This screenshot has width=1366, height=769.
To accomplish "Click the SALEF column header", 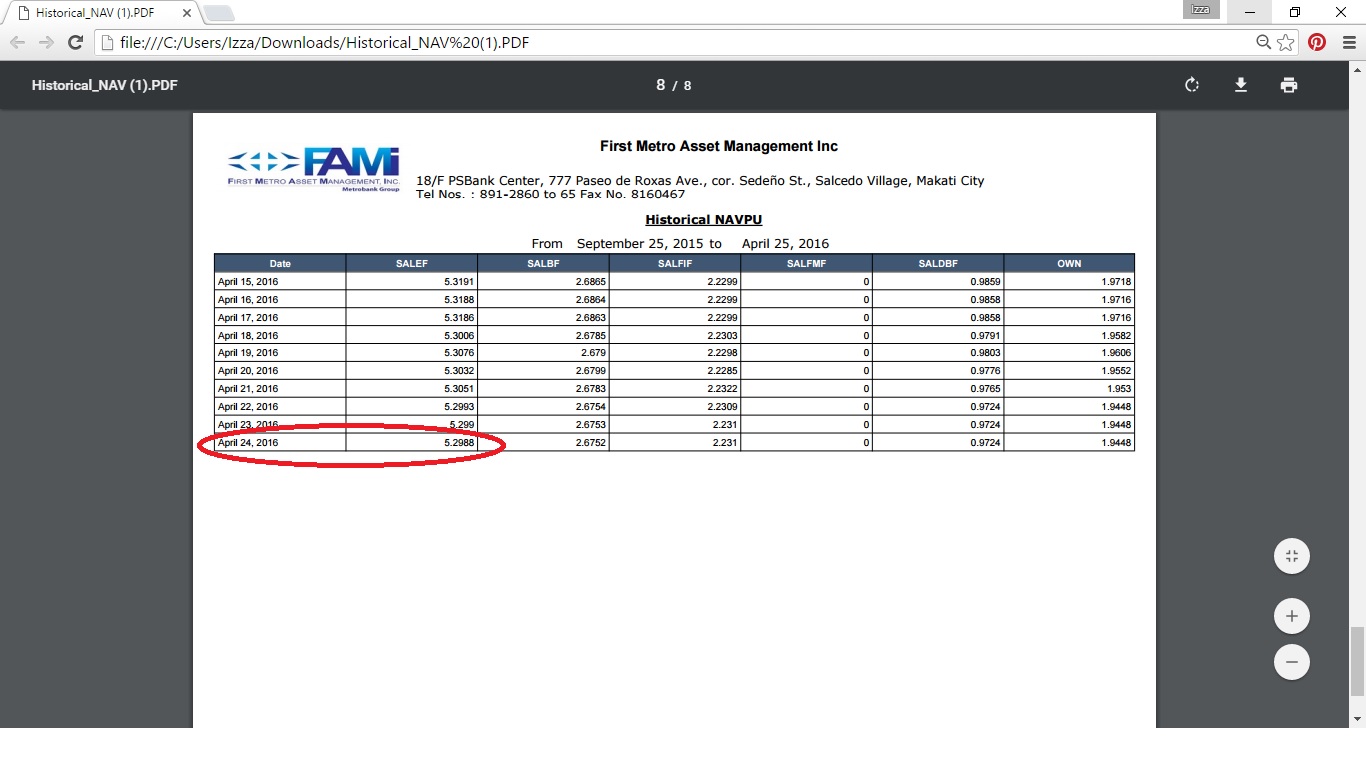I will [x=411, y=264].
